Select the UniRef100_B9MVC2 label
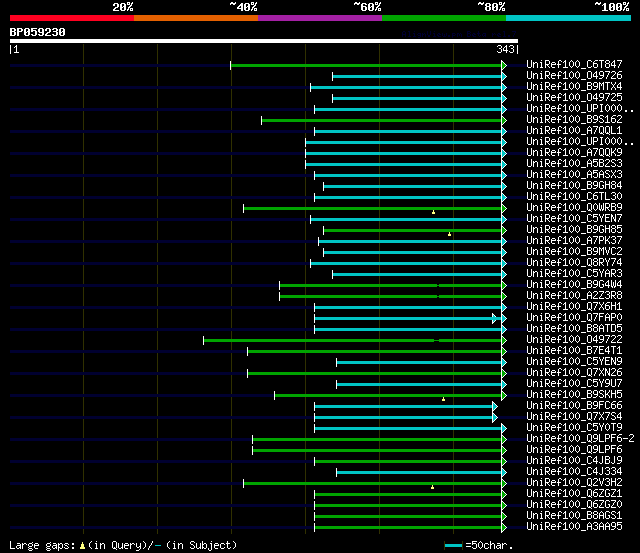The width and height of the screenshot is (640, 553). click(x=574, y=252)
